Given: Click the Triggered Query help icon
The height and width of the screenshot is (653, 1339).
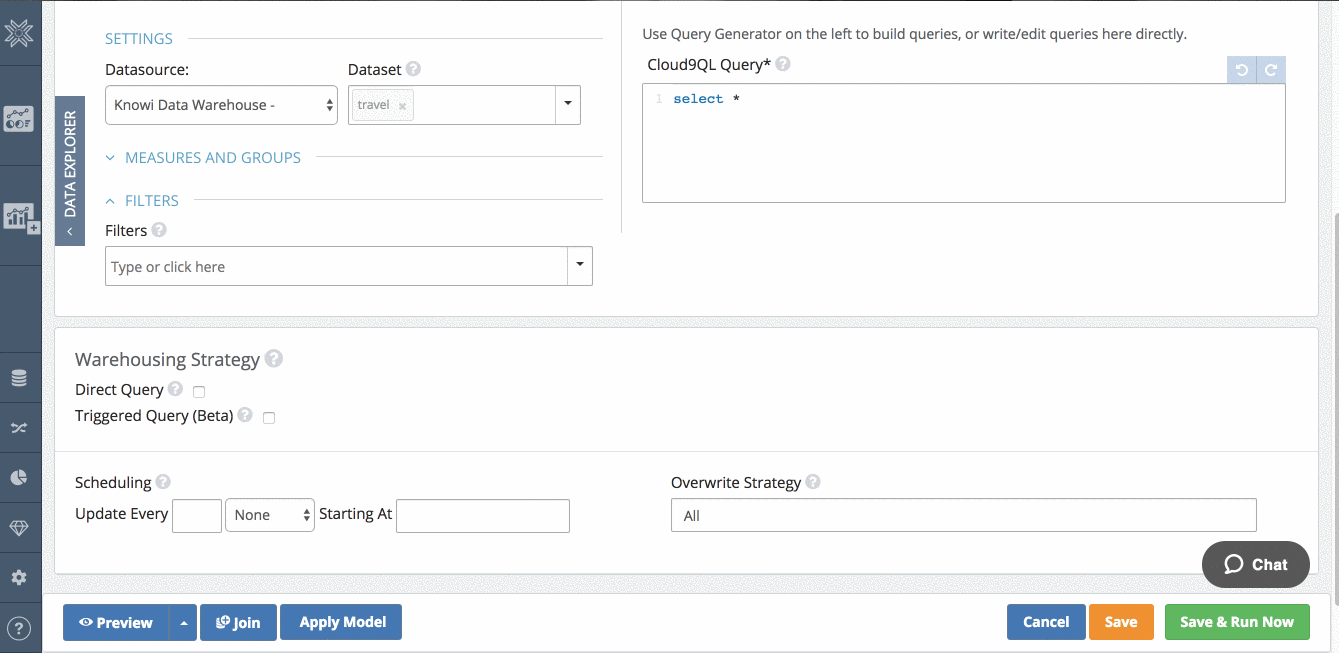Looking at the screenshot, I should pos(245,415).
